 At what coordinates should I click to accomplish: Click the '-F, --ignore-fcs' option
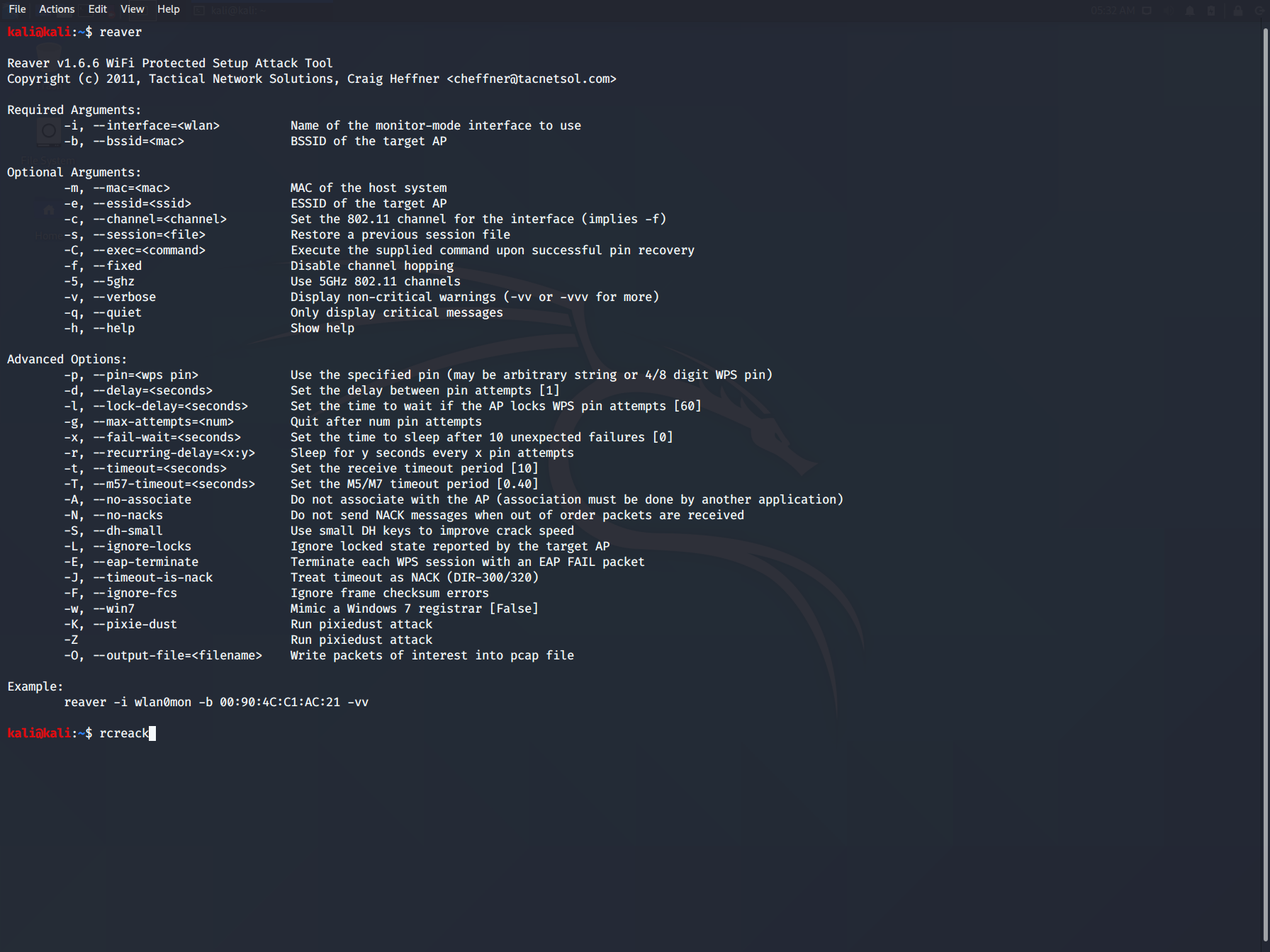coord(120,593)
